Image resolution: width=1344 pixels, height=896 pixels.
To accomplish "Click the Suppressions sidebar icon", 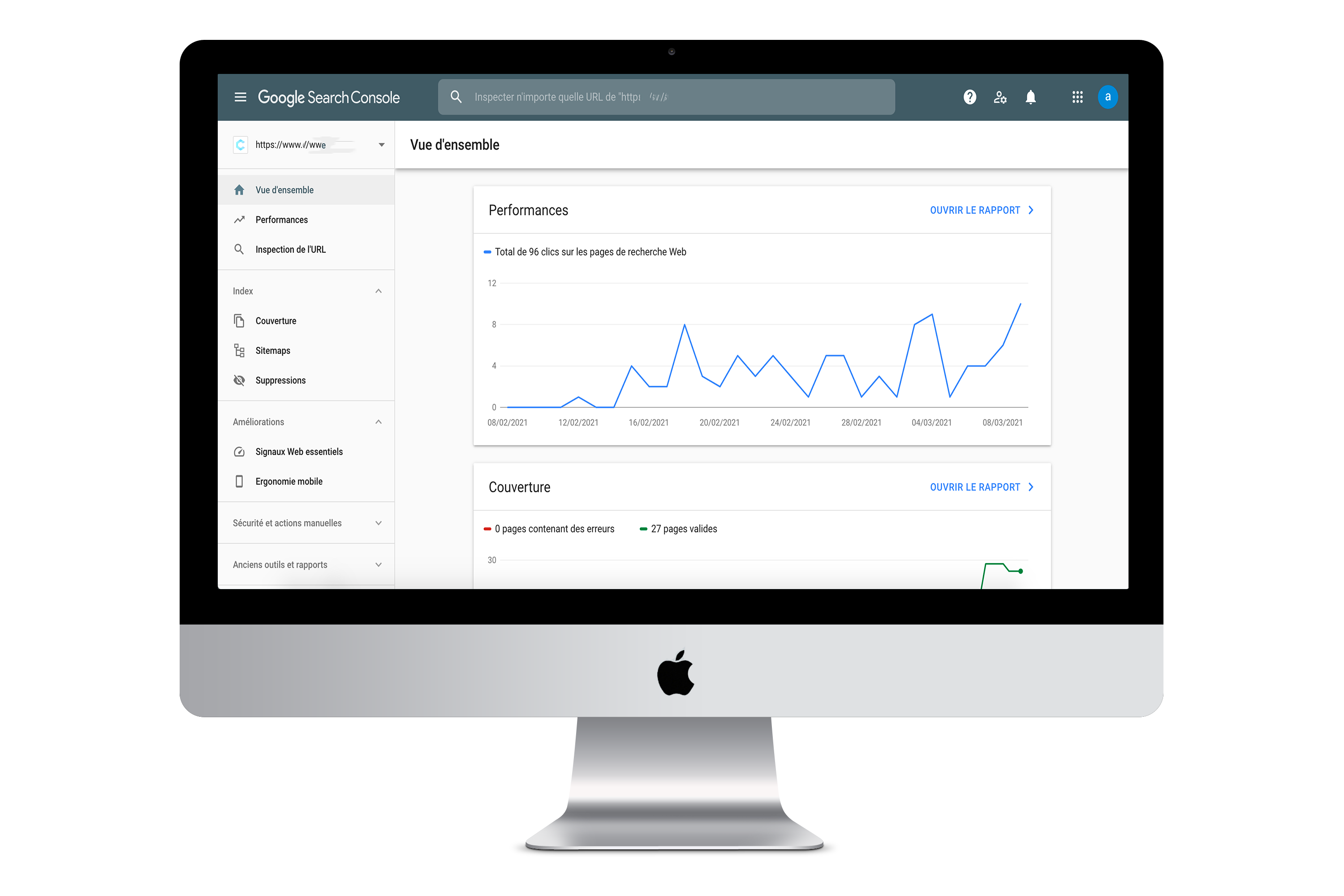I will coord(240,381).
